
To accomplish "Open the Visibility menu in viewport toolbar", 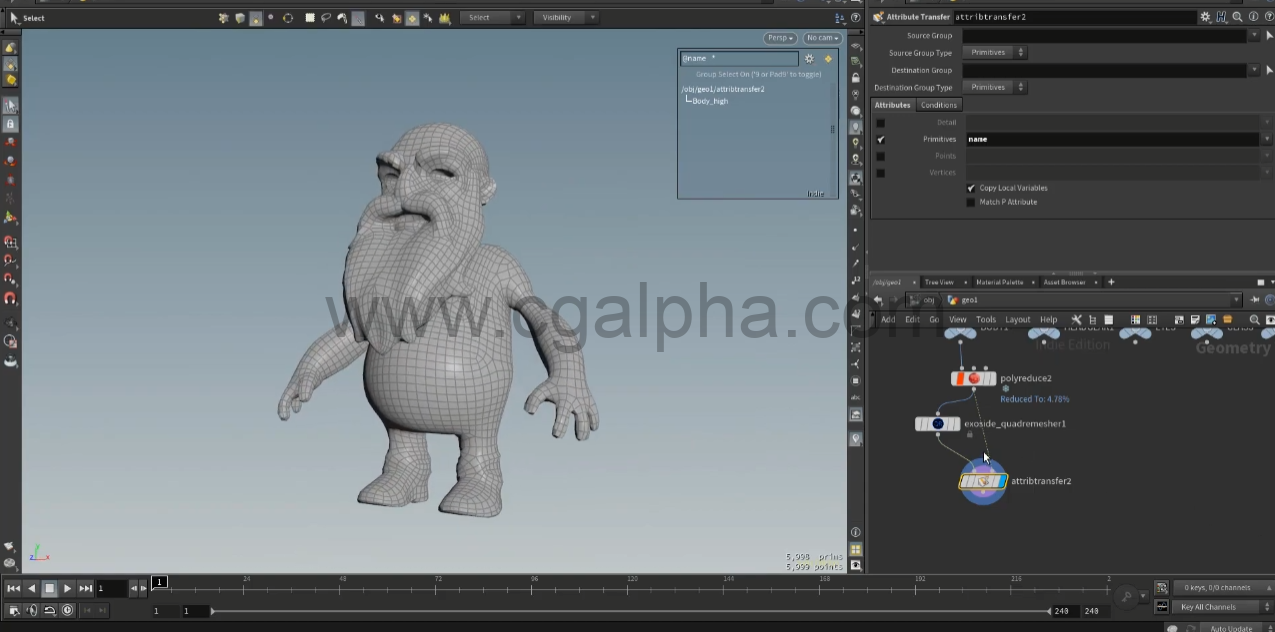I will pos(565,17).
